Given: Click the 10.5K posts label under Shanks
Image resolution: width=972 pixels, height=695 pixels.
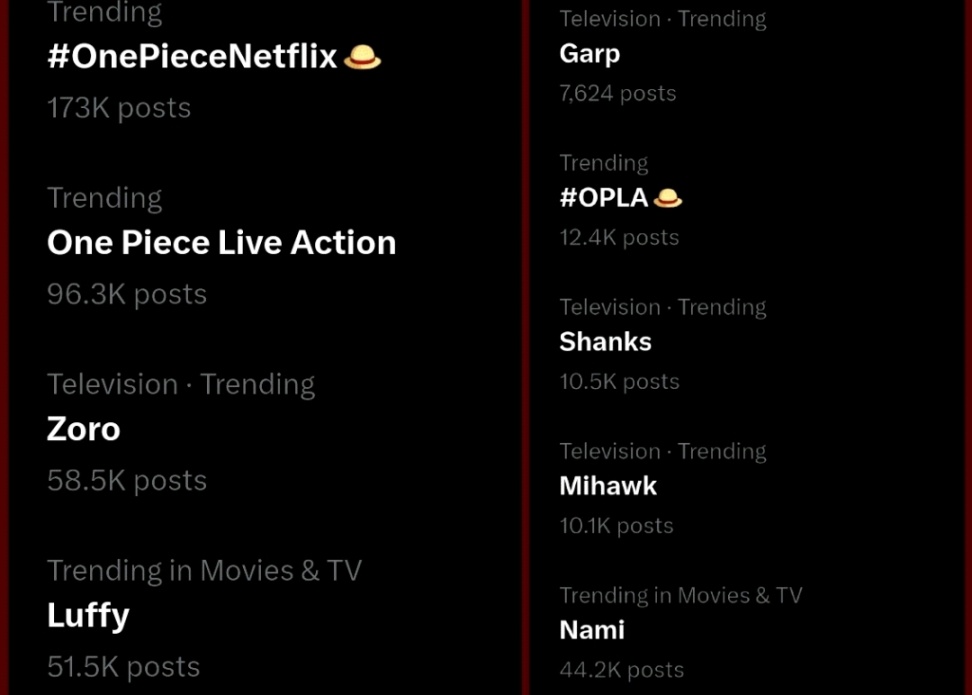Looking at the screenshot, I should tap(619, 381).
